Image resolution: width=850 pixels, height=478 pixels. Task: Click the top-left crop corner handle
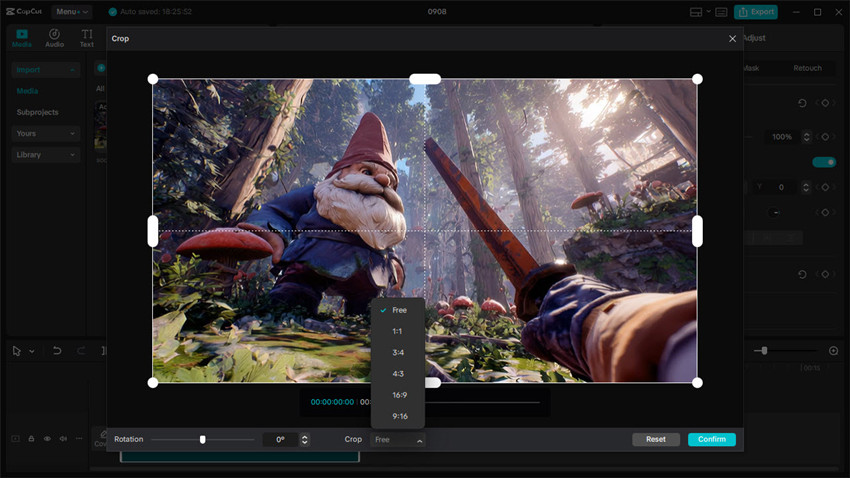click(x=153, y=79)
